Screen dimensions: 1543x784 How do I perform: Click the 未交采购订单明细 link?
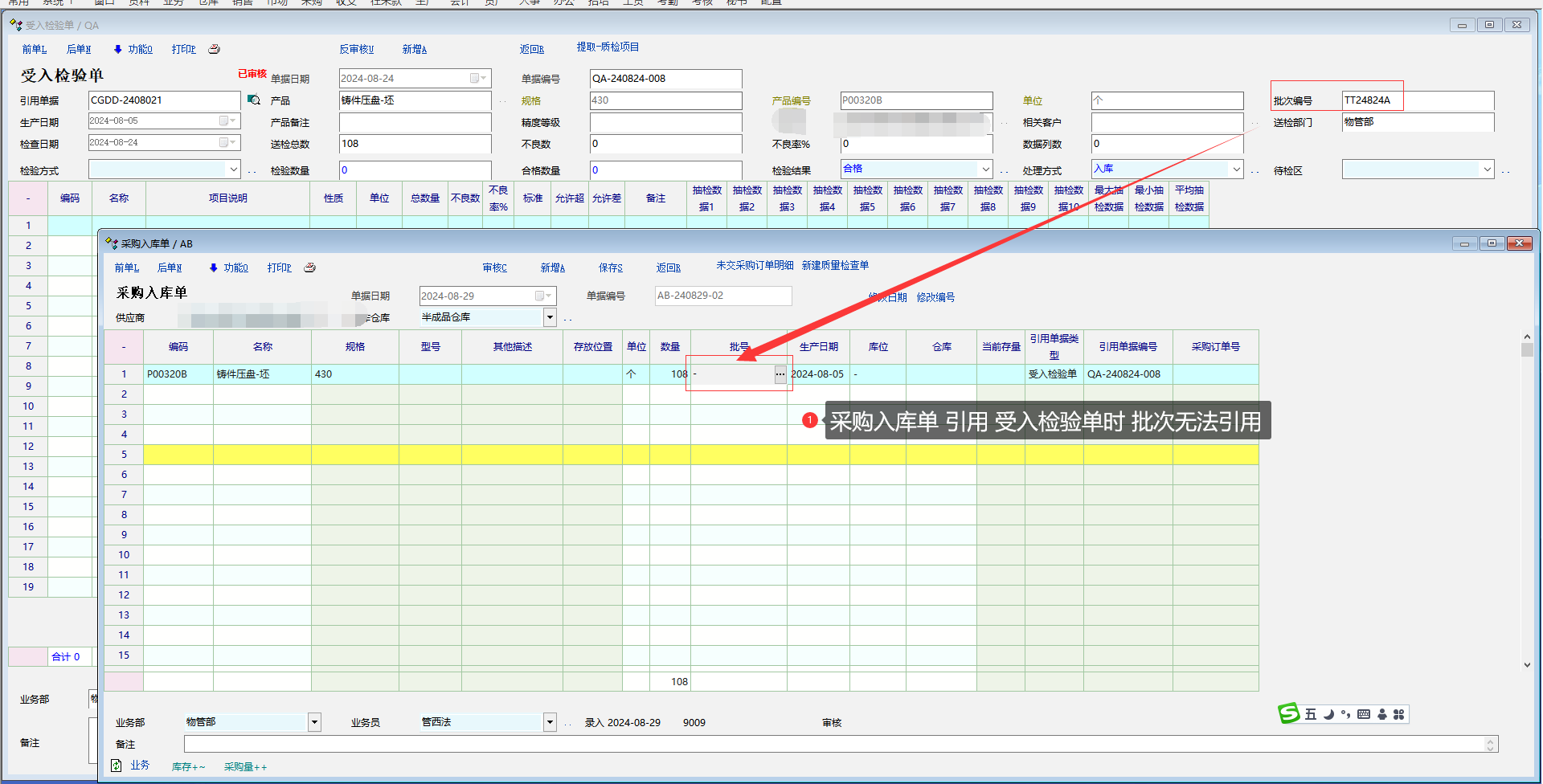pyautogui.click(x=754, y=265)
